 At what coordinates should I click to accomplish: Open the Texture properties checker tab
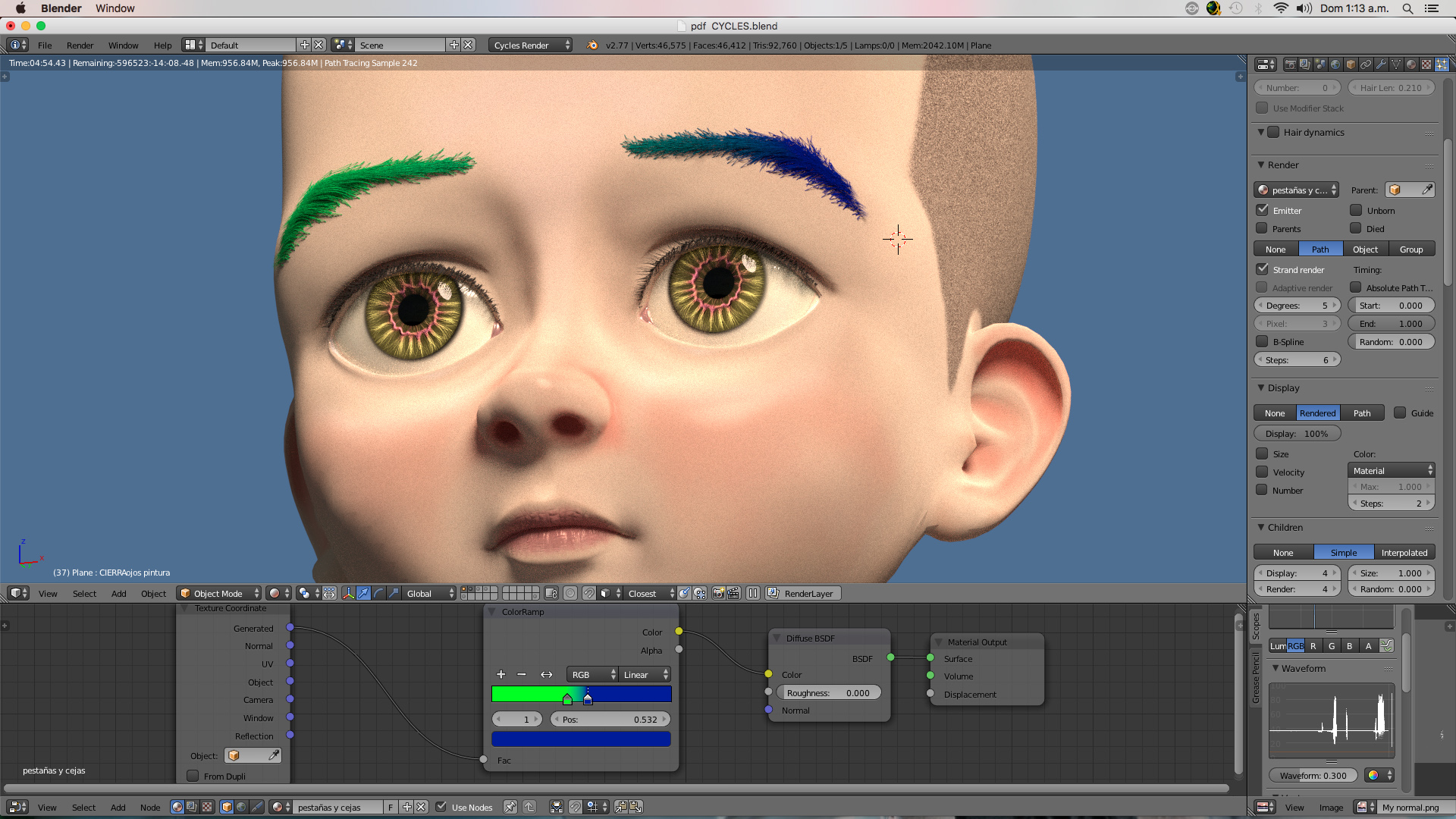coord(1426,64)
